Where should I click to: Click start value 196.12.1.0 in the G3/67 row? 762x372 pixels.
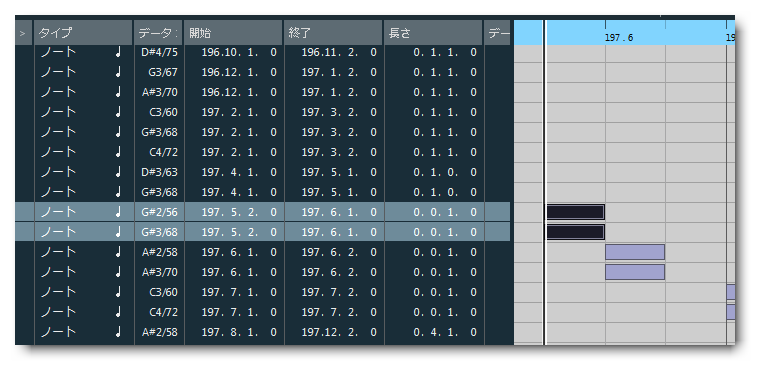[239, 72]
